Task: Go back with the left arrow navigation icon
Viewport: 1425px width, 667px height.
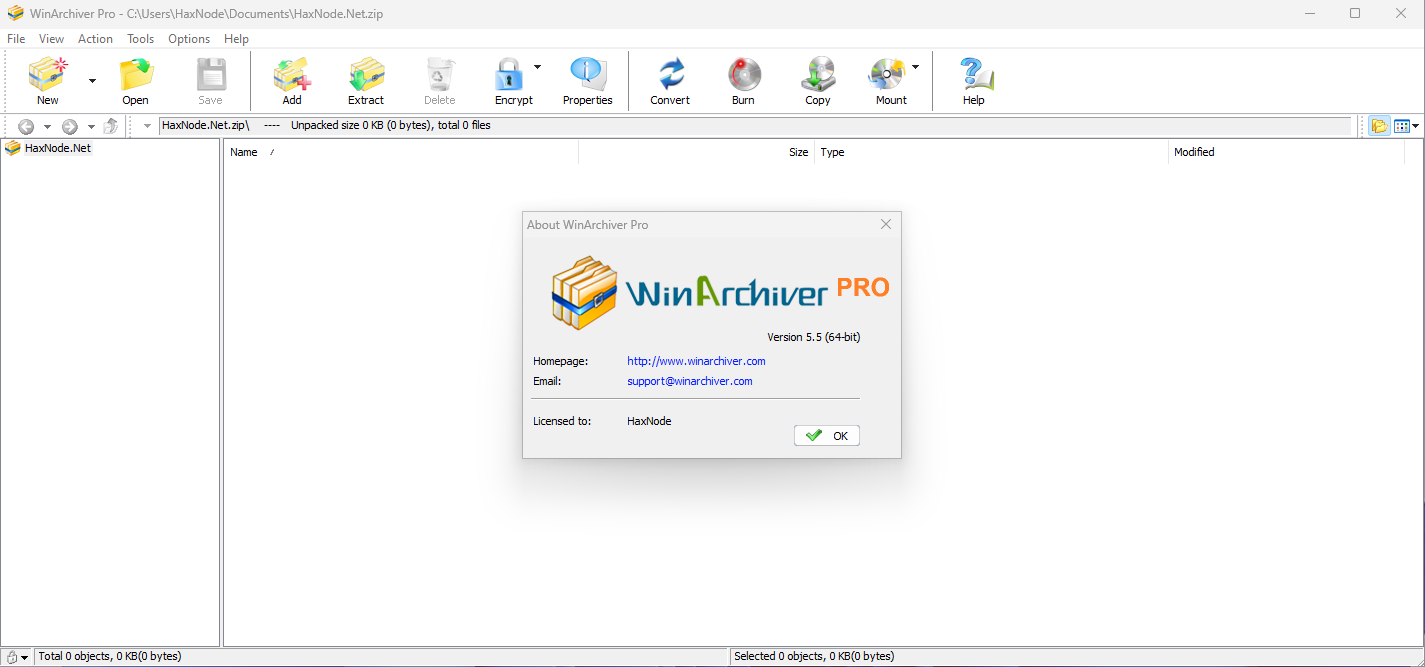Action: 26,126
